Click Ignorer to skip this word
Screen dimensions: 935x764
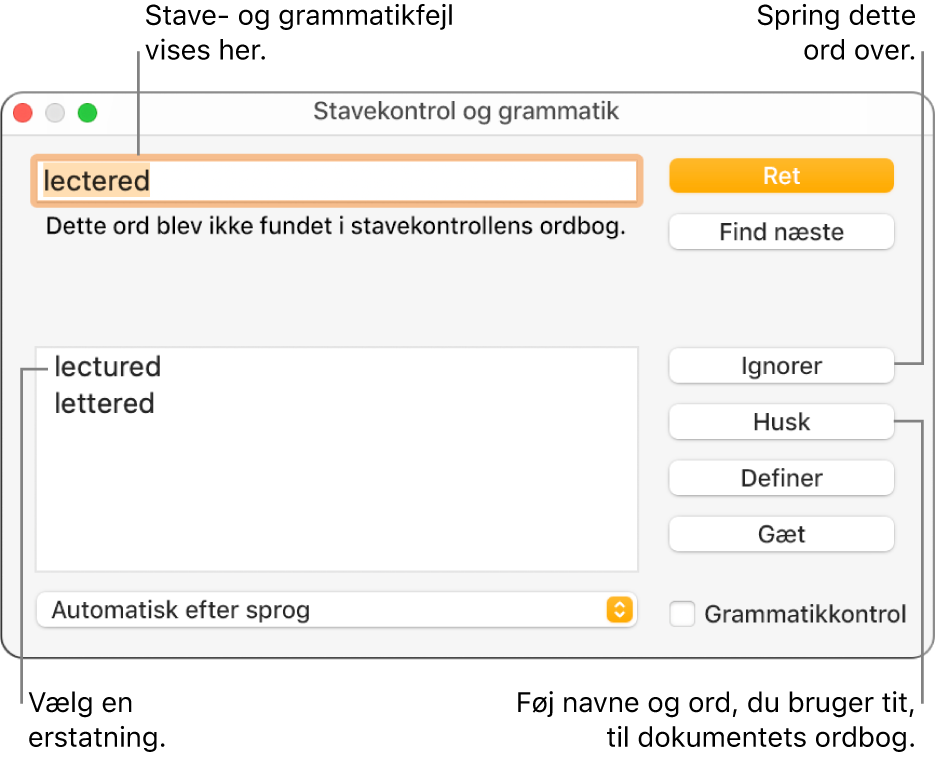(781, 366)
